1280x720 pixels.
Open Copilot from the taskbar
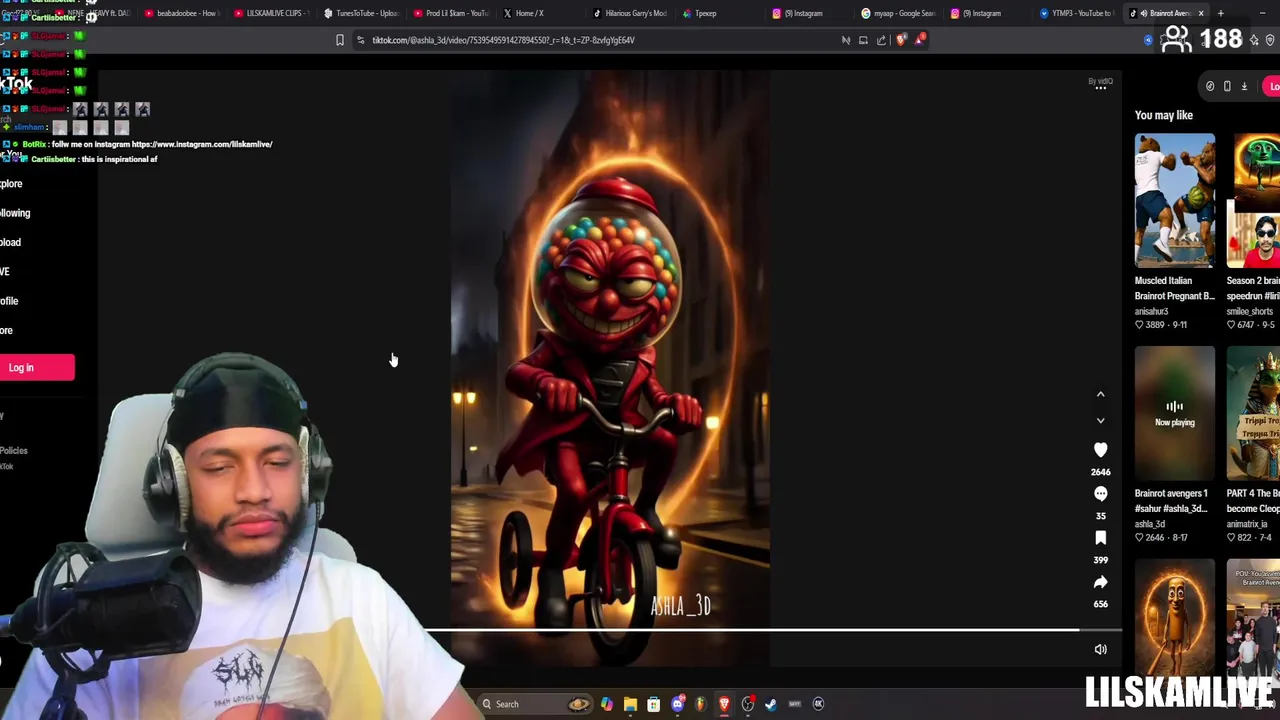pos(607,704)
